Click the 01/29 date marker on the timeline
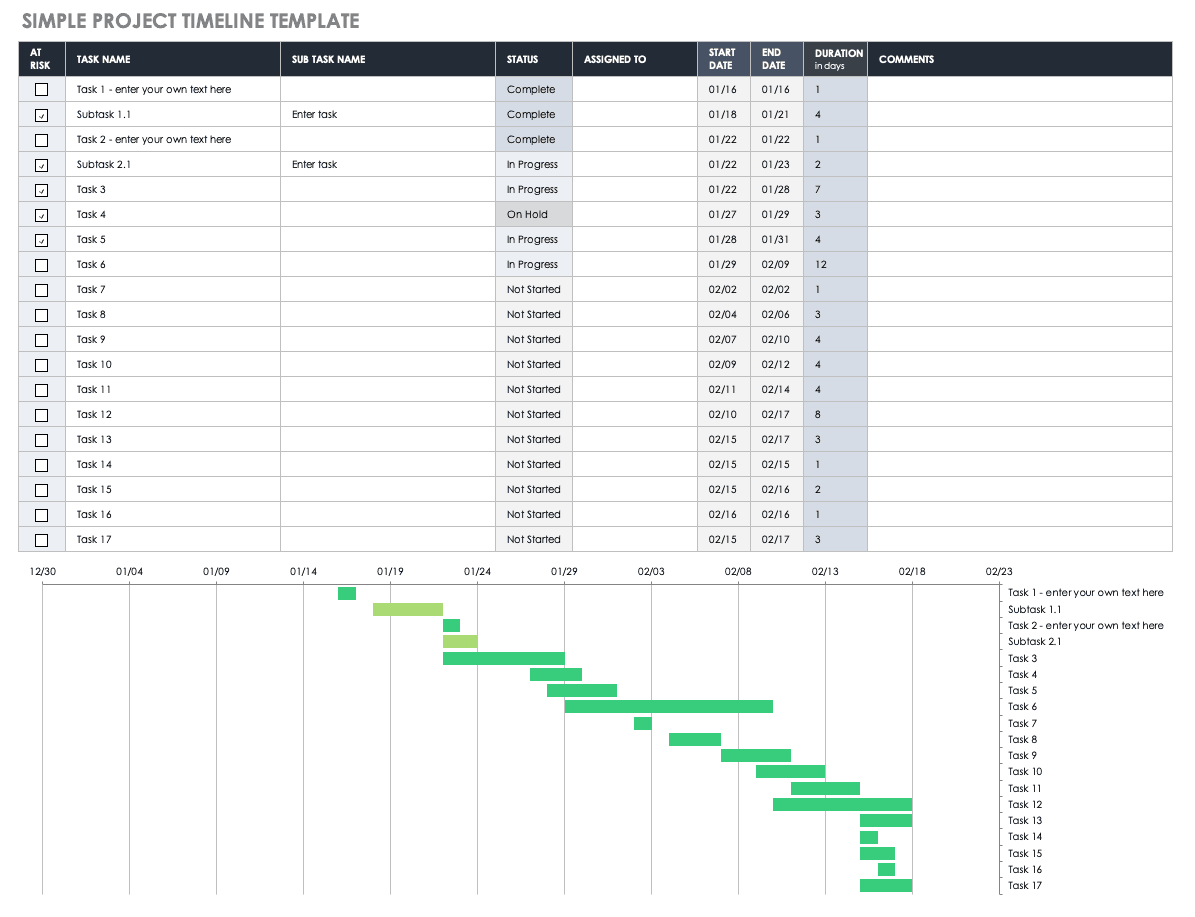Viewport: 1195px width, 917px height. [565, 571]
